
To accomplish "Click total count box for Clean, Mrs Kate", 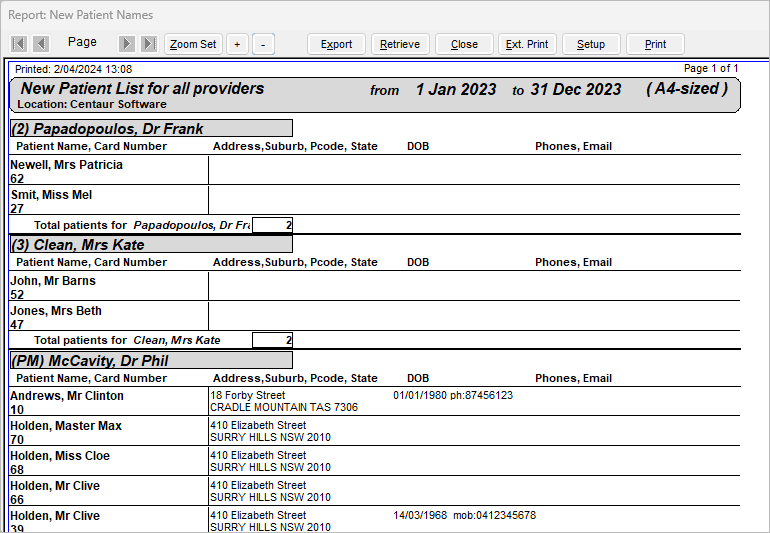I will (273, 340).
